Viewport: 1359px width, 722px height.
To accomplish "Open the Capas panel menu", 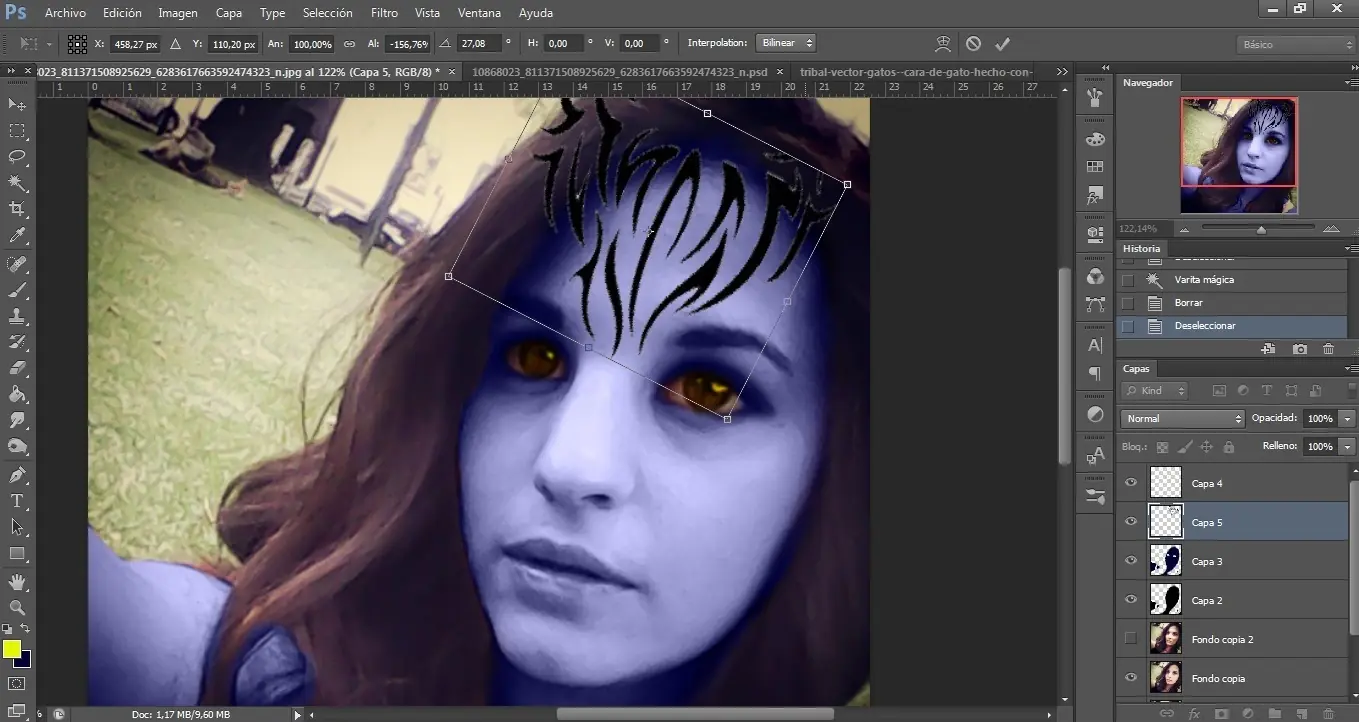I will [x=1351, y=369].
